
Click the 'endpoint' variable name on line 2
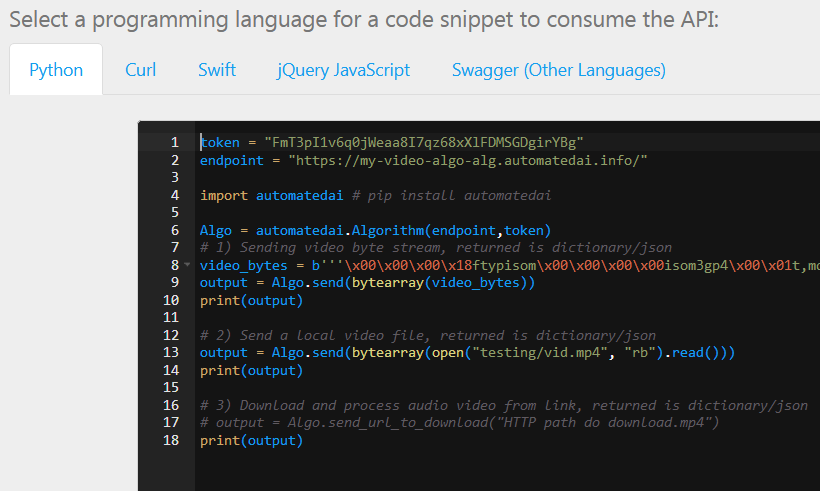coord(232,160)
